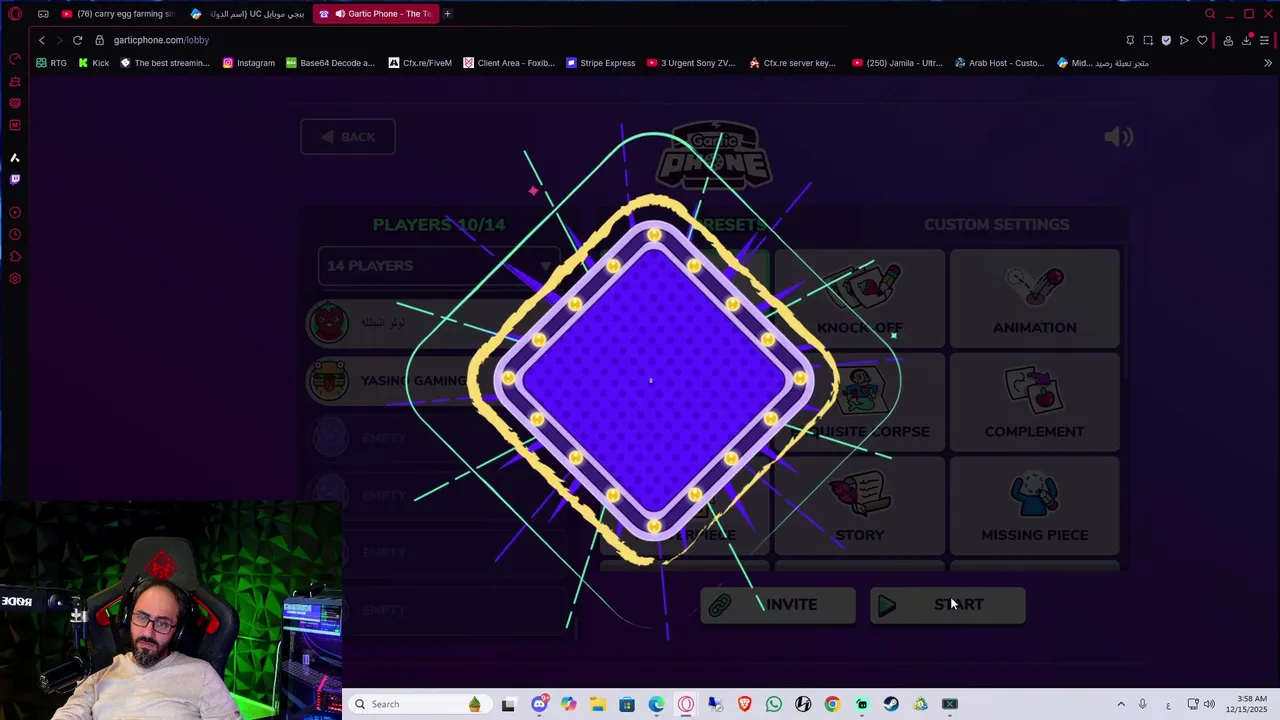Screen dimensions: 1280x720
Task: Open the RTG bookmark
Action: click(51, 63)
